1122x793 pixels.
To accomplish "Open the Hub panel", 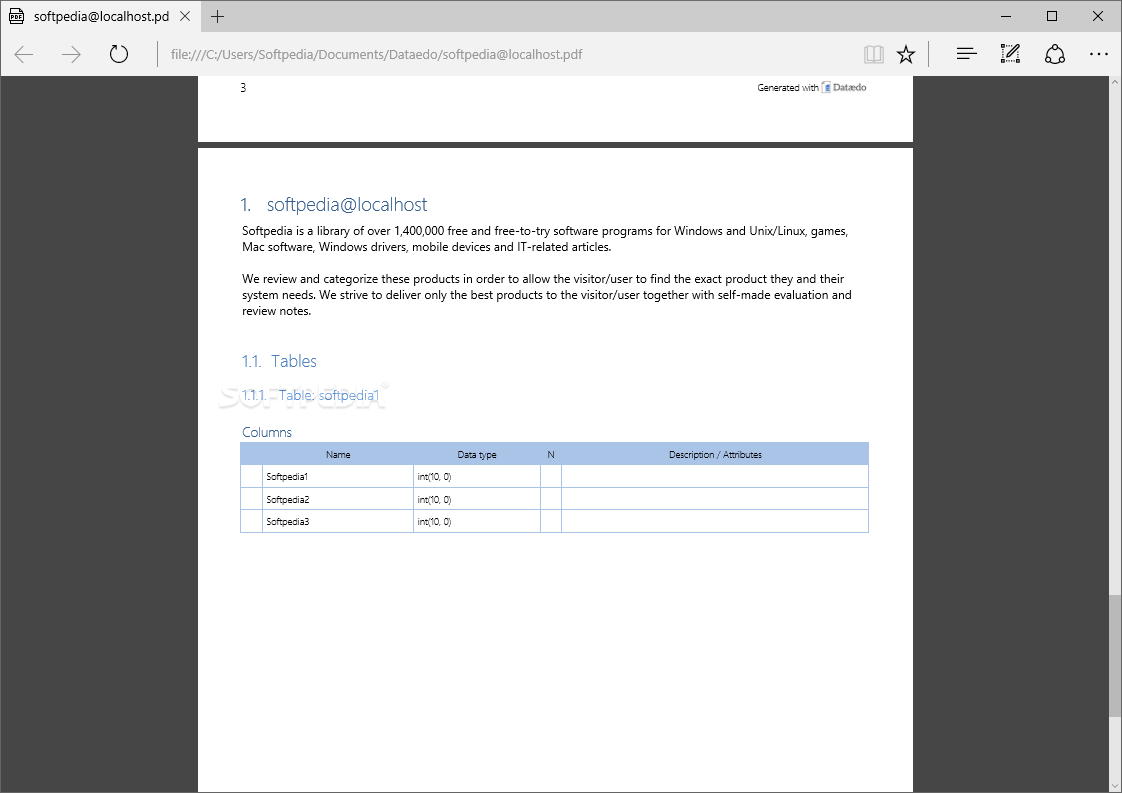I will coord(967,54).
